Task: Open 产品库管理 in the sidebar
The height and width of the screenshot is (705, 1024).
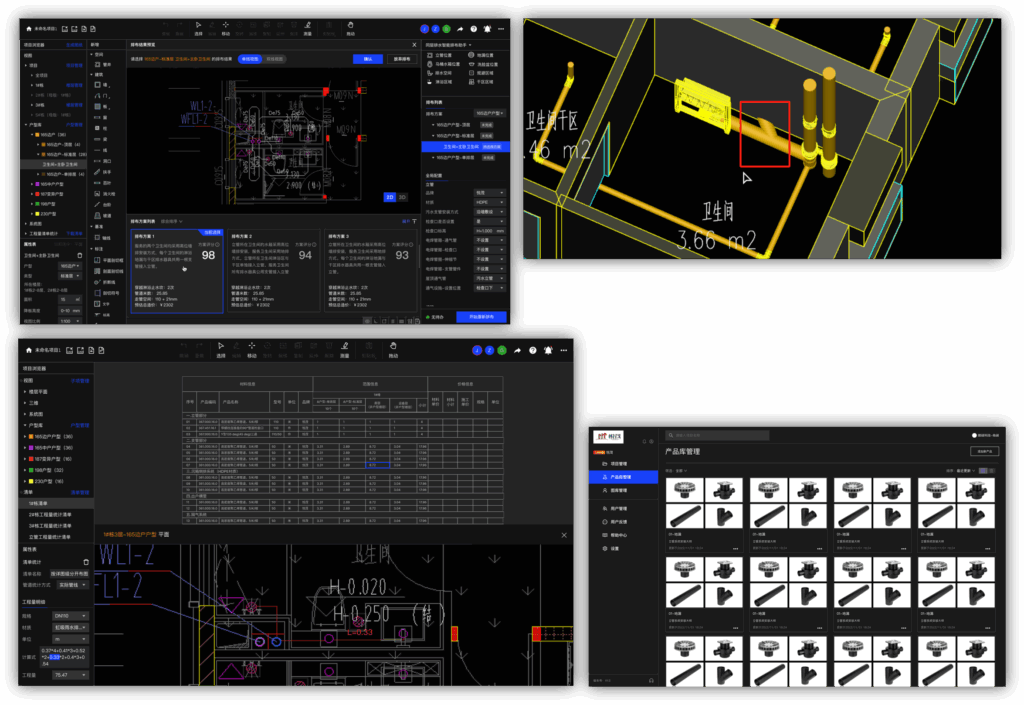Action: [623, 478]
